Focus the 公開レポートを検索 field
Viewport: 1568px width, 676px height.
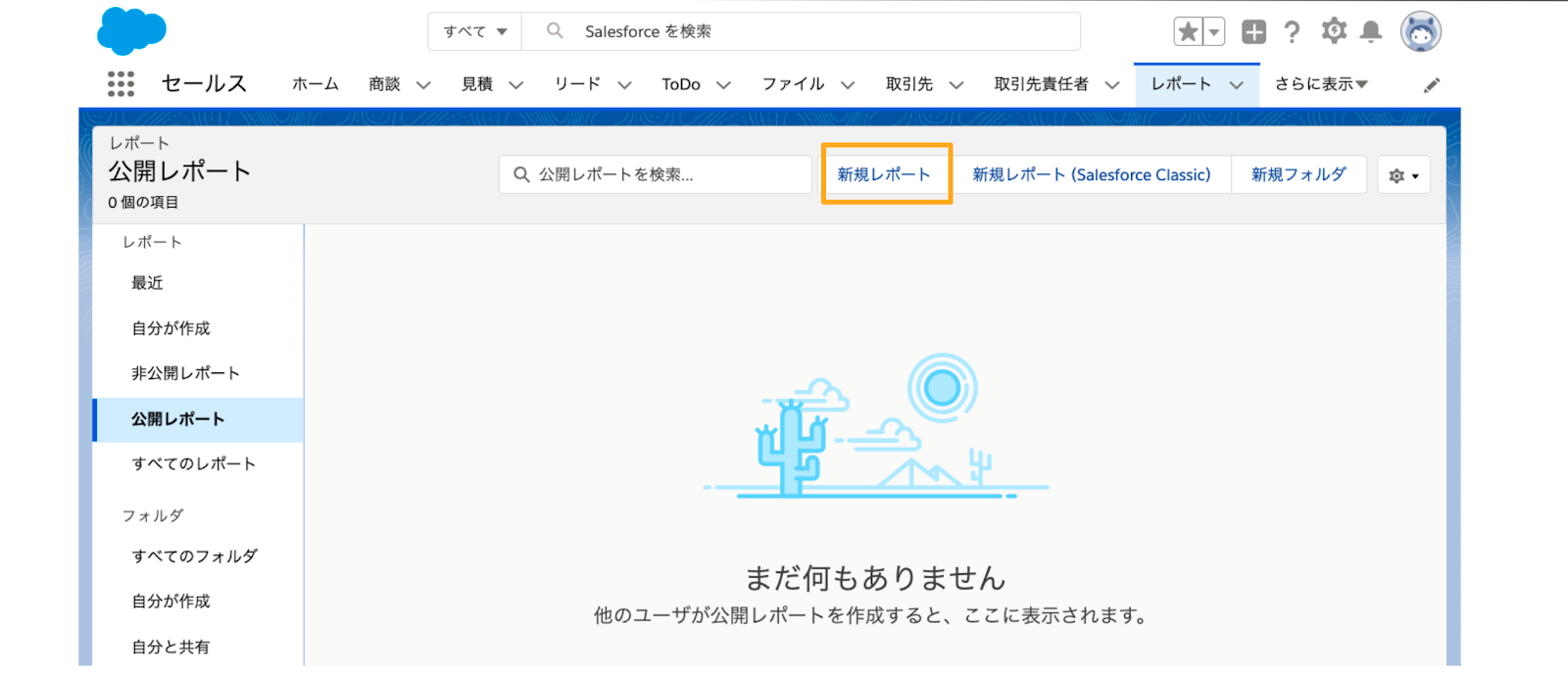point(656,174)
